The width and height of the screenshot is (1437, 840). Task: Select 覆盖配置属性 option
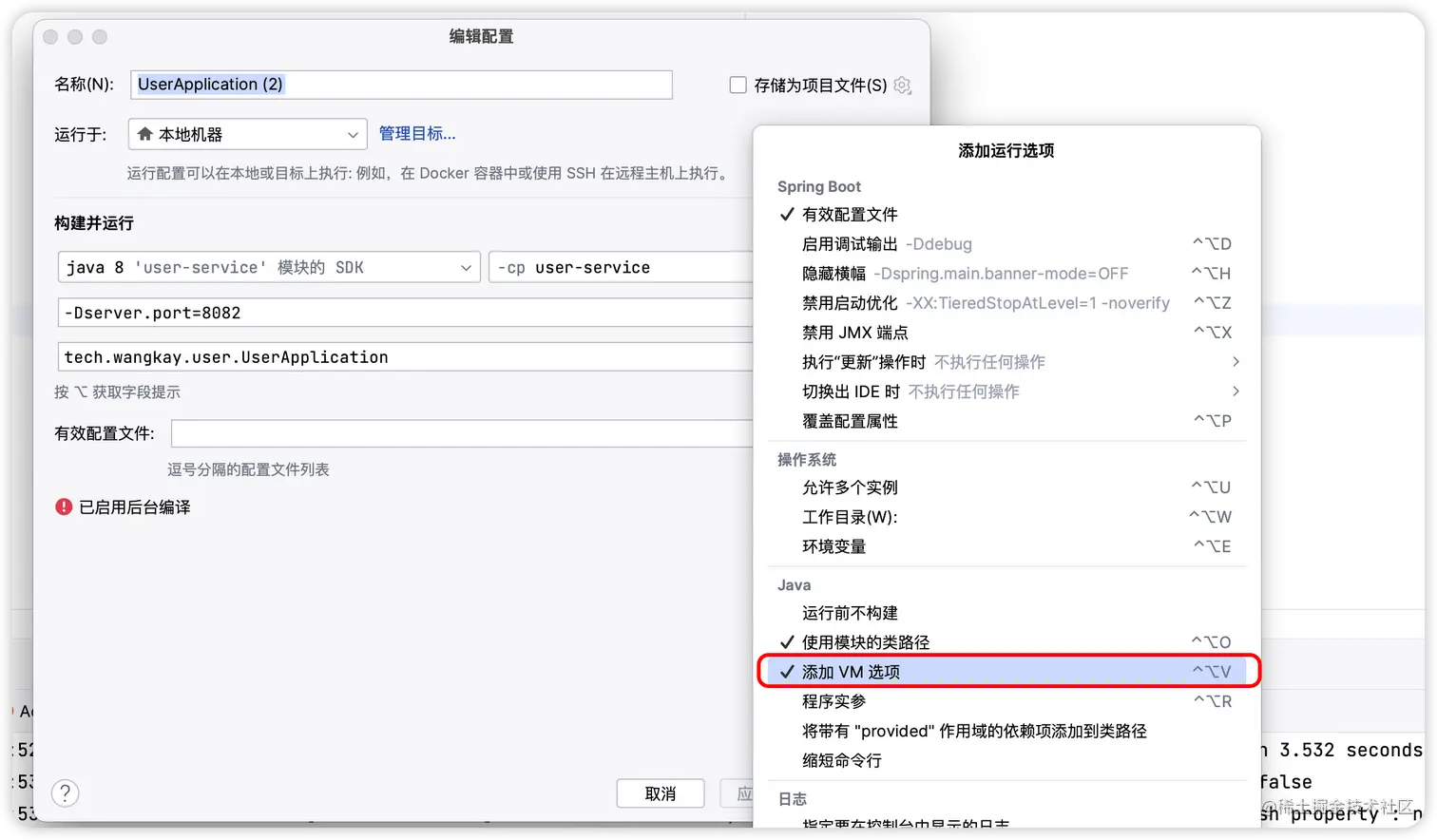tap(1007, 421)
